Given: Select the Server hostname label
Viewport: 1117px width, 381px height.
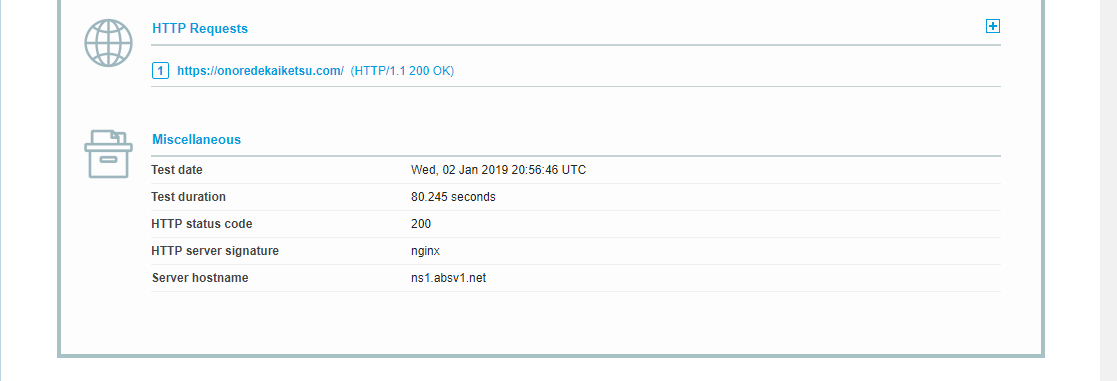Looking at the screenshot, I should tap(200, 278).
